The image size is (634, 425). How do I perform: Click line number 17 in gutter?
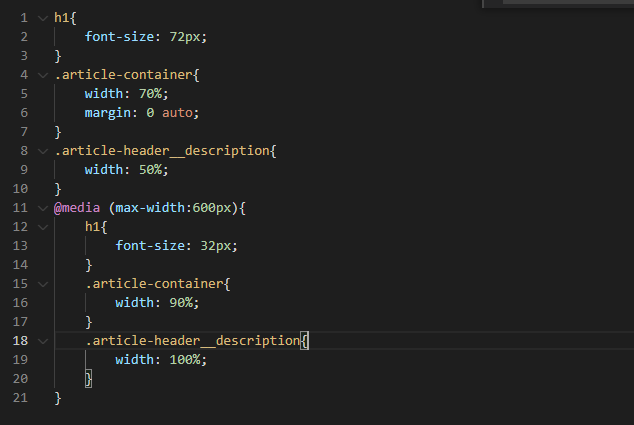coord(20,322)
